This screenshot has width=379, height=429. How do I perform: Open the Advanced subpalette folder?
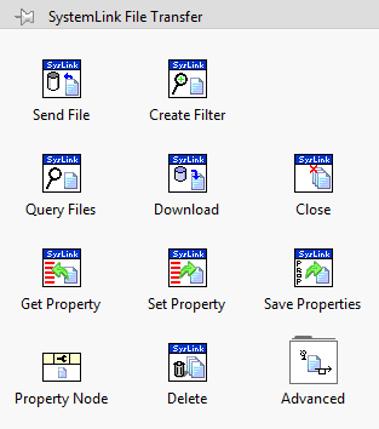tap(314, 360)
